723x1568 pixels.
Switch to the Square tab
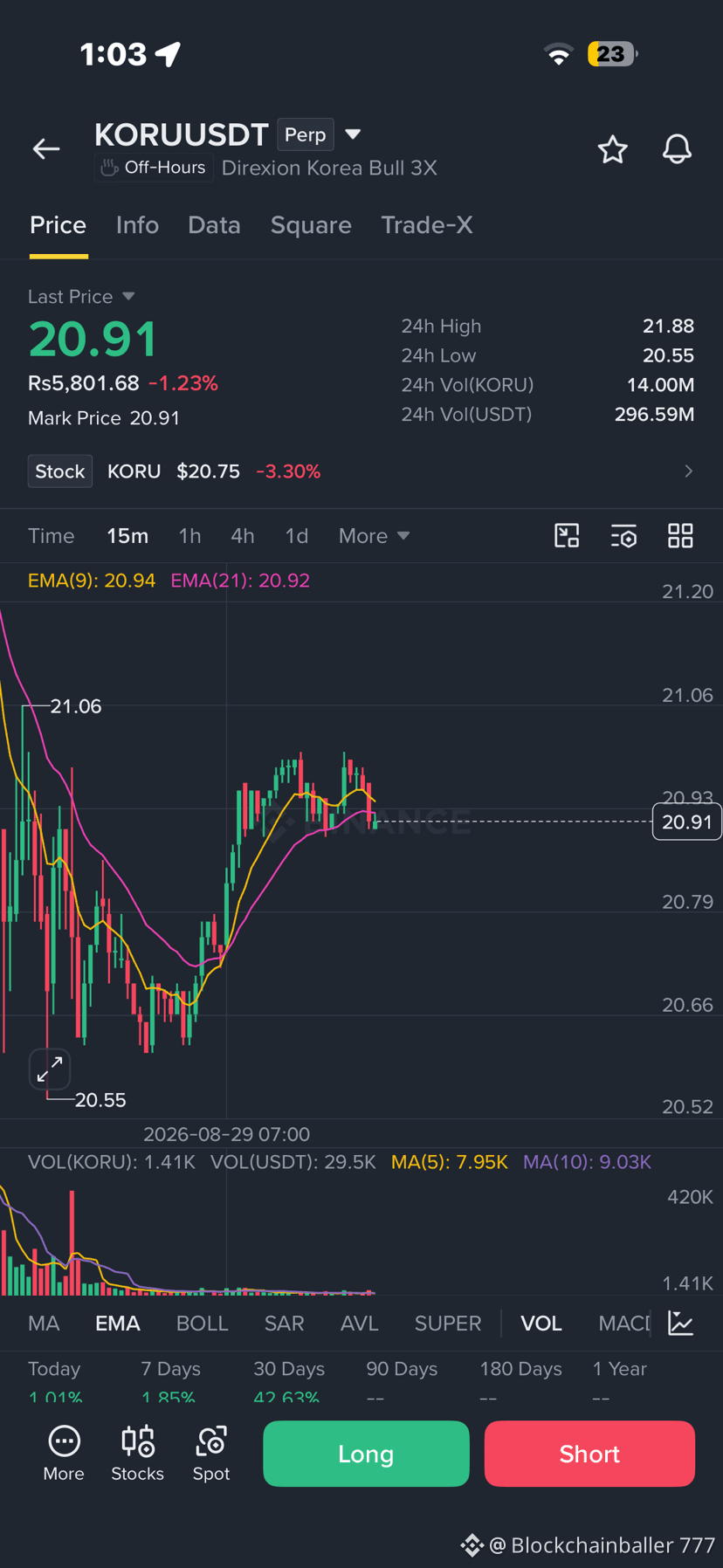[x=311, y=225]
